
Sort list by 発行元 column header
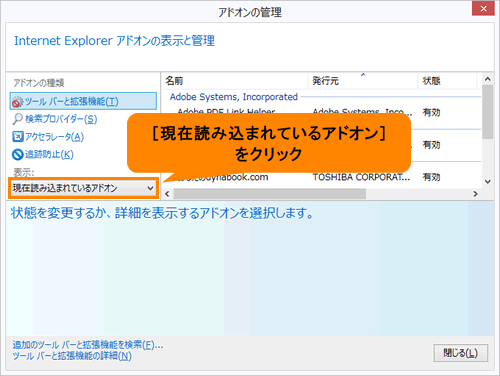coord(363,81)
